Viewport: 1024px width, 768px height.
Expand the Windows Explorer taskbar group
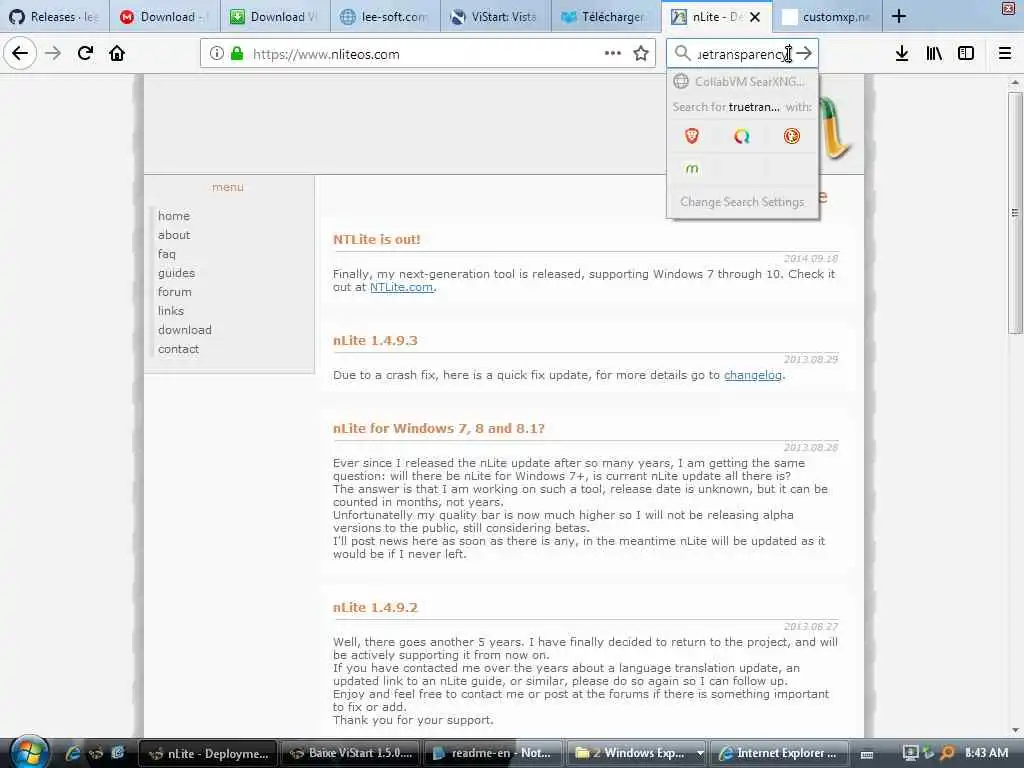[700, 754]
